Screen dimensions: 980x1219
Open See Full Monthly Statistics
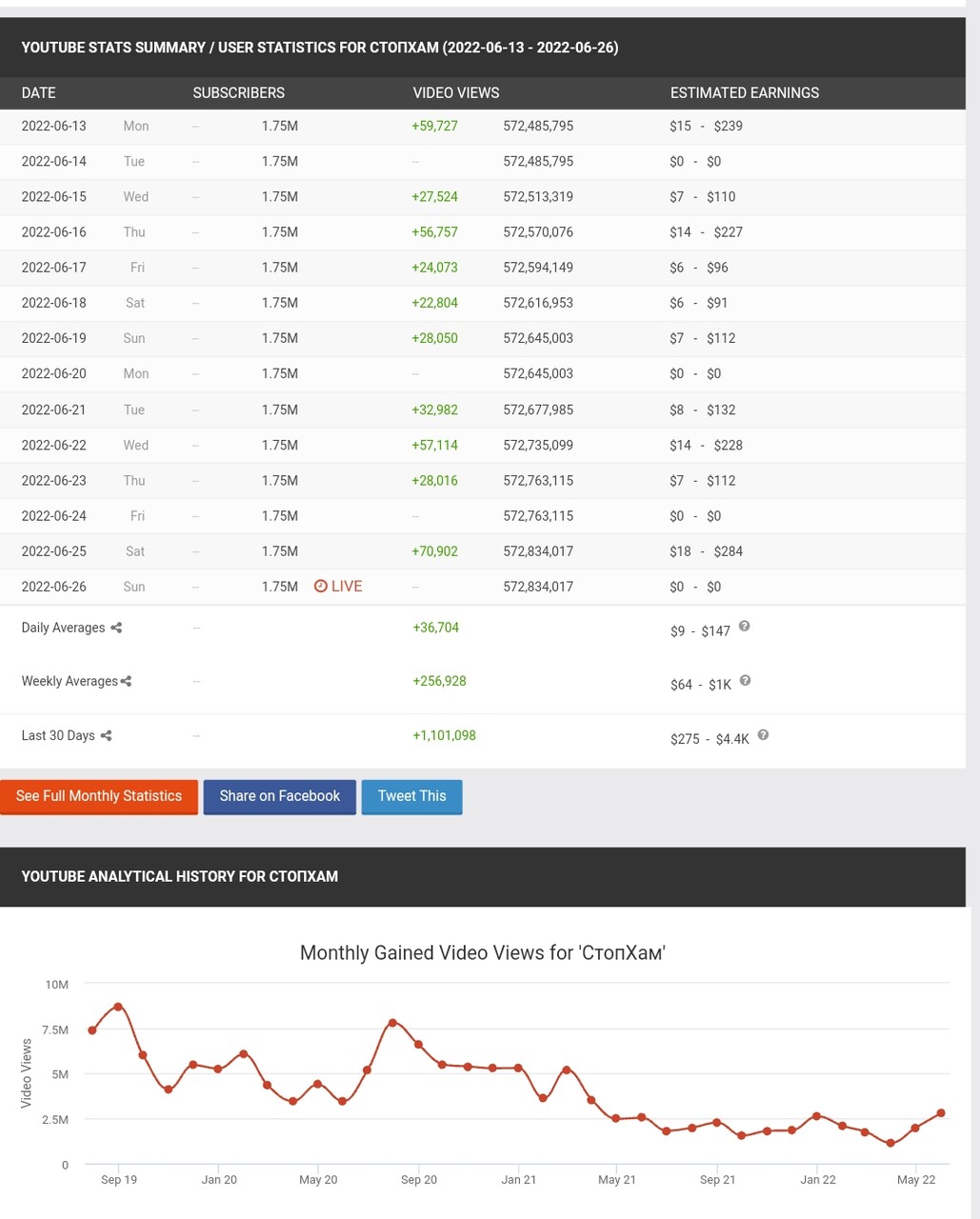click(99, 796)
